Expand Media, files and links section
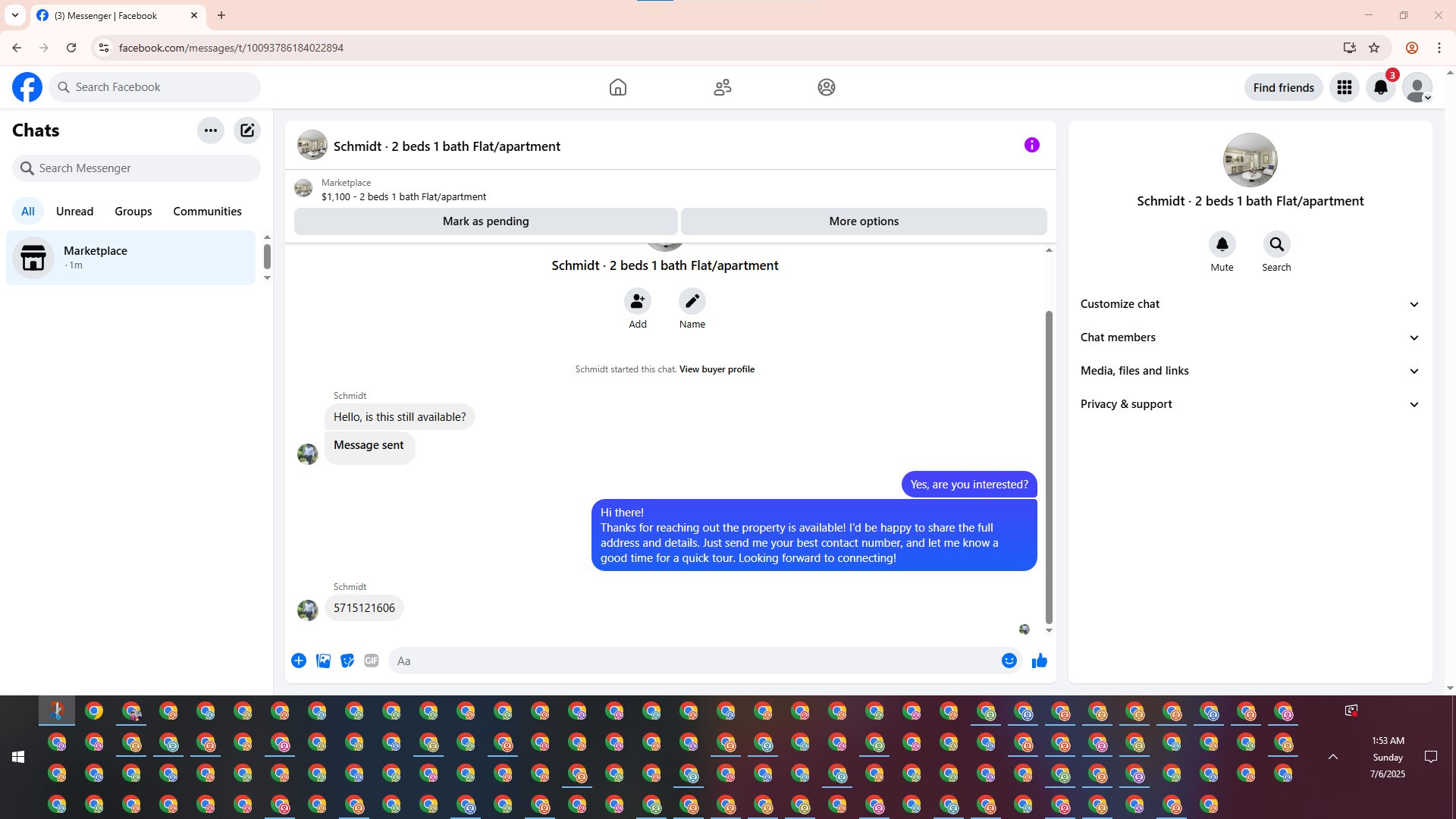This screenshot has width=1456, height=819. tap(1250, 371)
